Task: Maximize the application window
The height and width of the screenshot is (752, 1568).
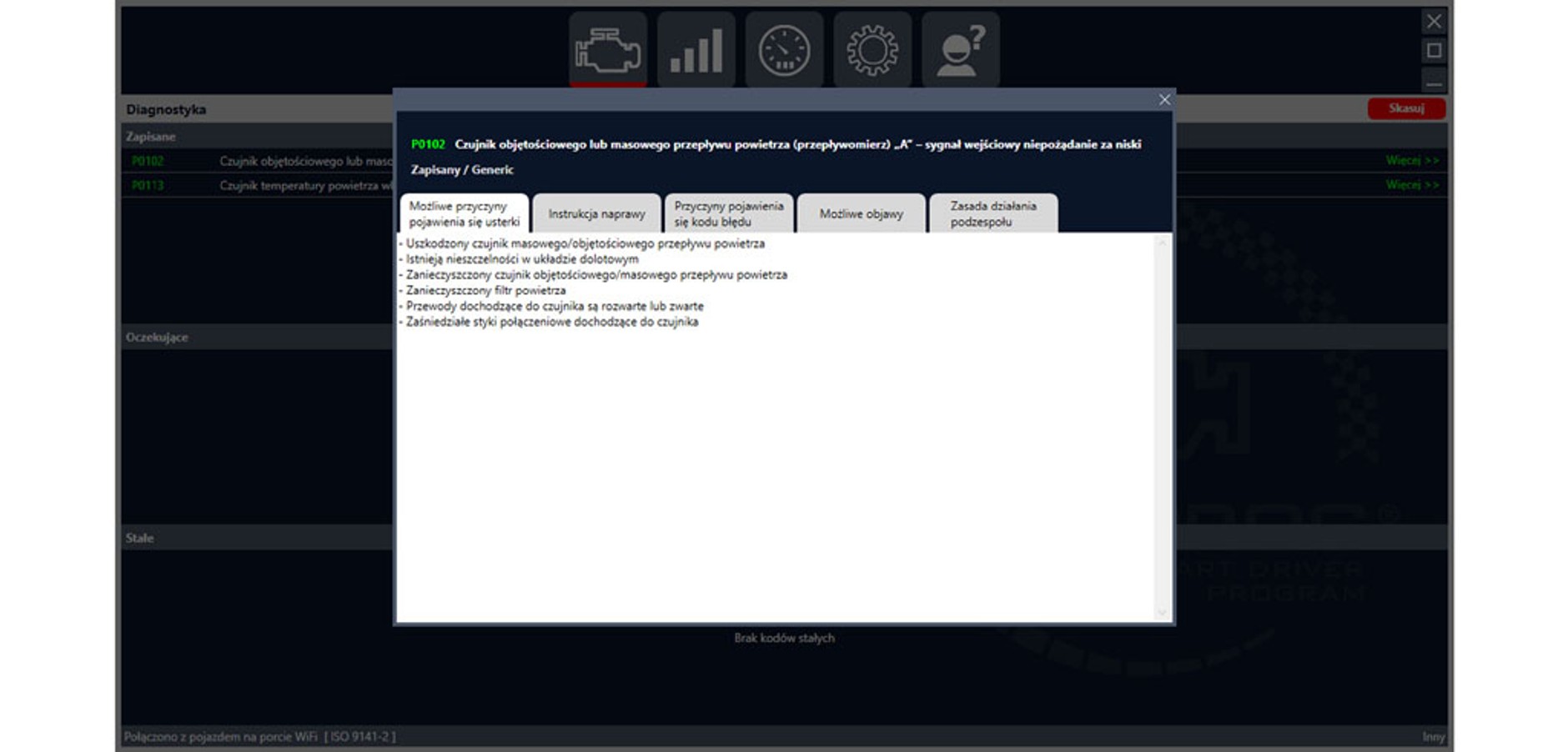Action: coord(1434,51)
